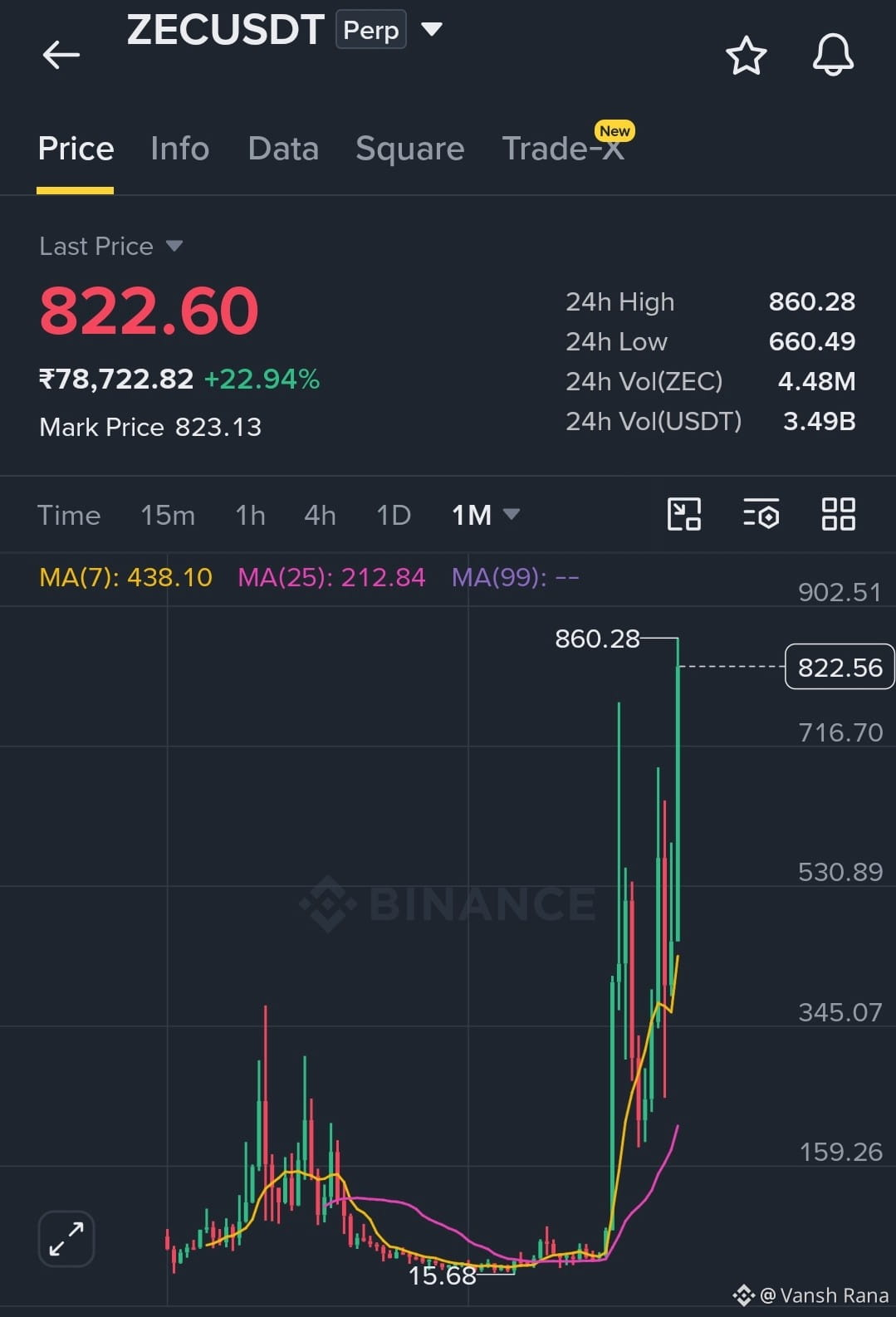Screen dimensions: 896x1317
Task: Tap the MA(99) indicator label
Action: [x=515, y=576]
